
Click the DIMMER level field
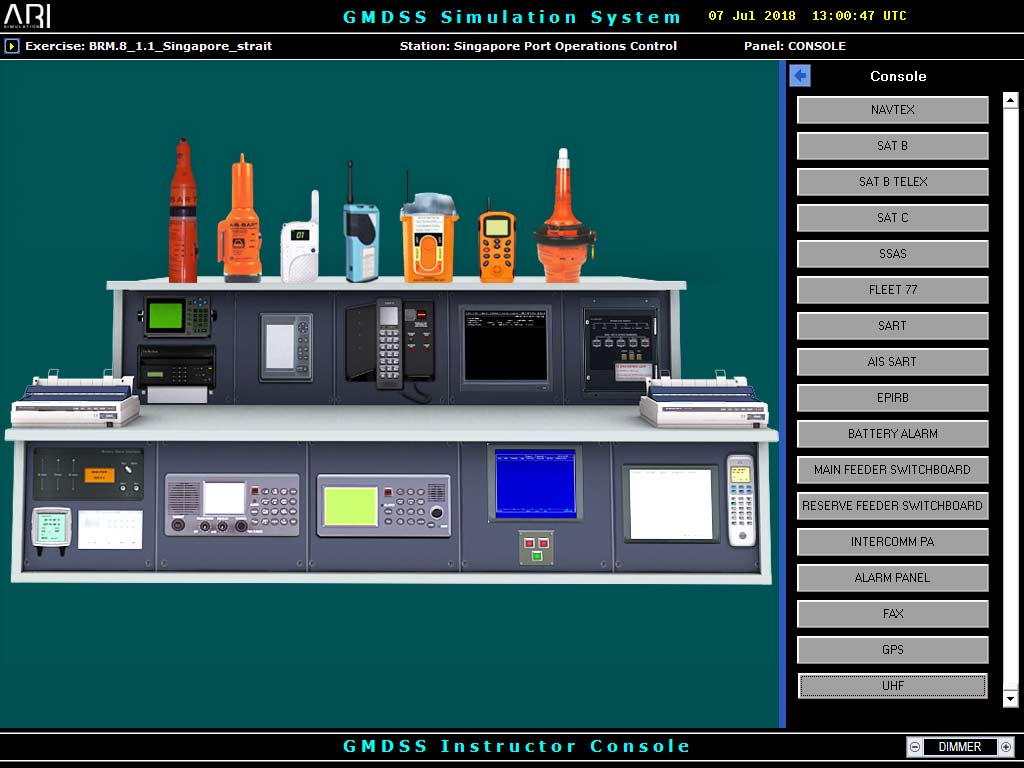[x=960, y=747]
